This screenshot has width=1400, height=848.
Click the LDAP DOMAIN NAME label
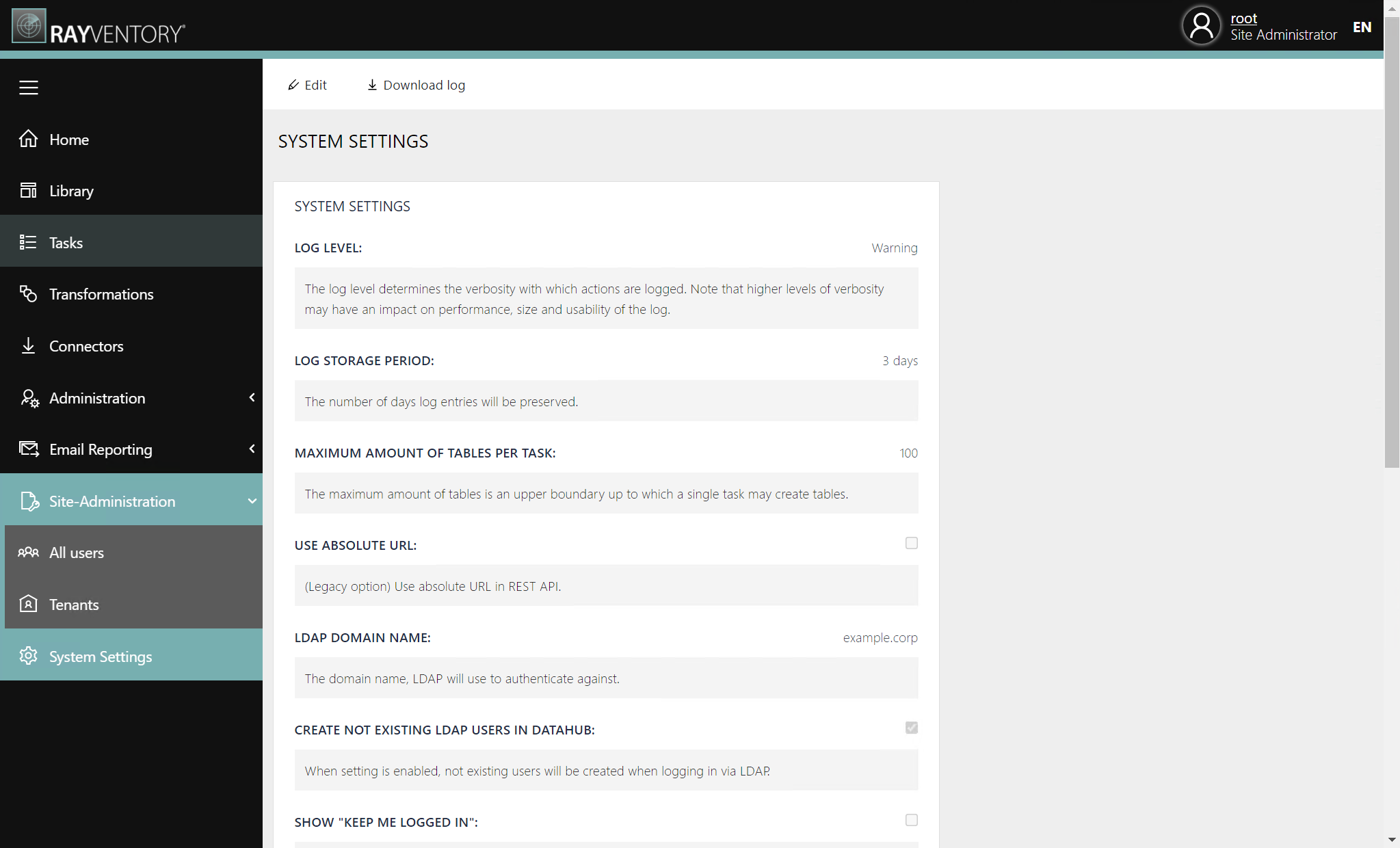pyautogui.click(x=362, y=637)
